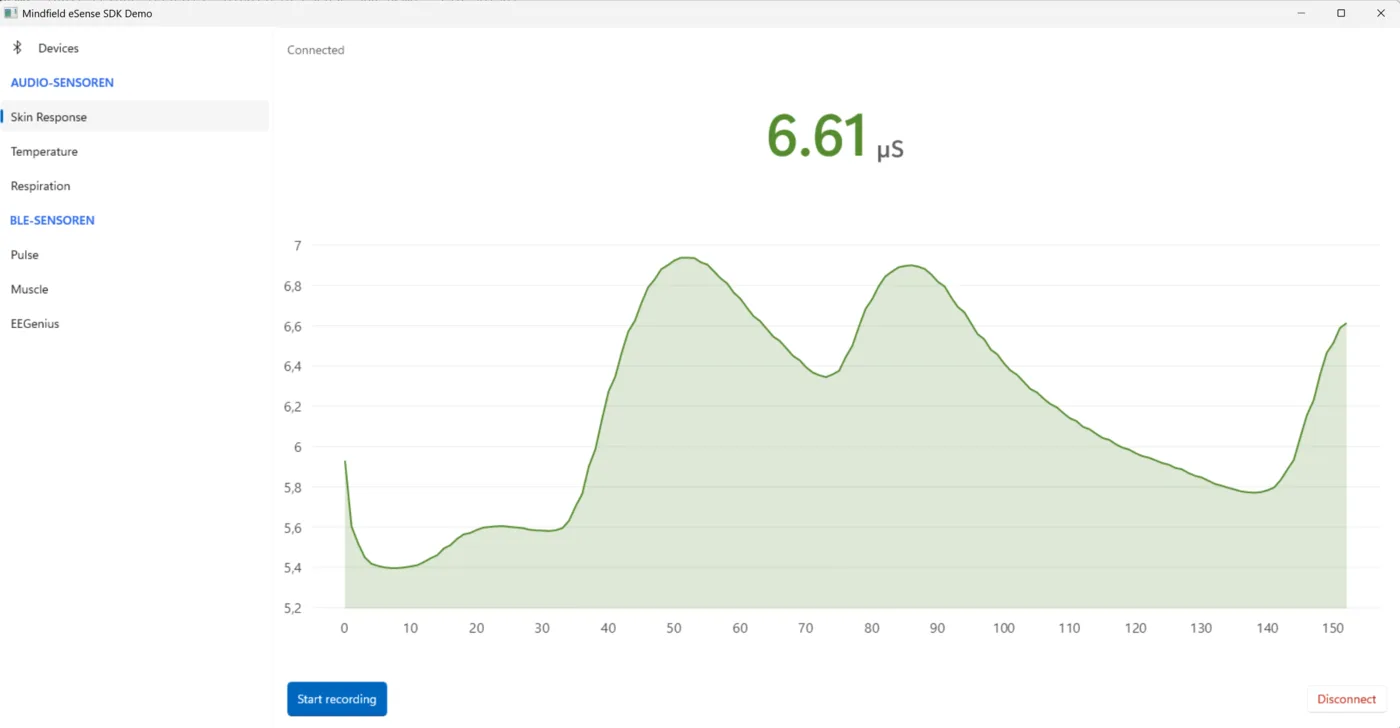1400x728 pixels.
Task: Click the AUDIO-SENSOREN section header
Action: click(62, 83)
